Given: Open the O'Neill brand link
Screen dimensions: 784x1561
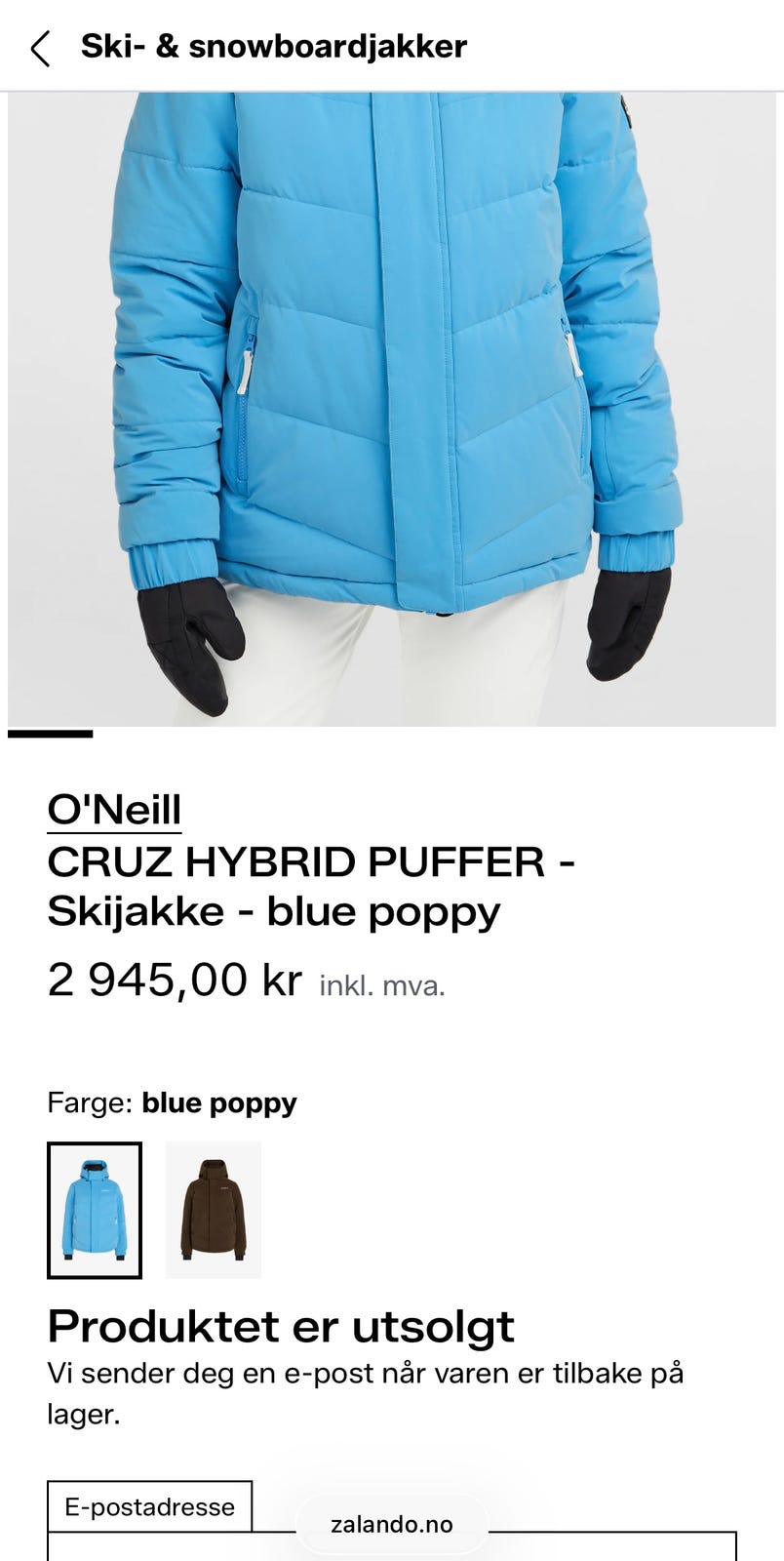Looking at the screenshot, I should coord(114,810).
